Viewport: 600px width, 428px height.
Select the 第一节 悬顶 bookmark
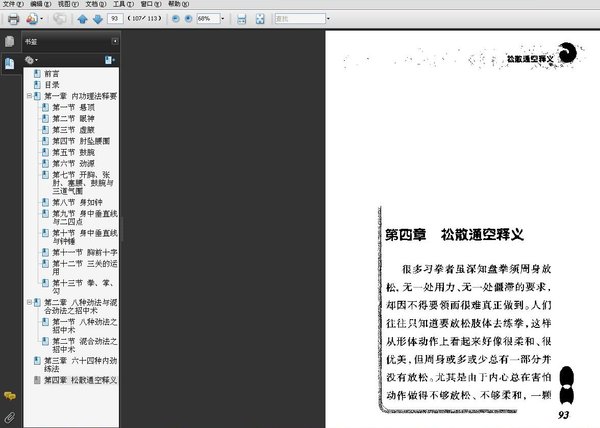pos(73,107)
